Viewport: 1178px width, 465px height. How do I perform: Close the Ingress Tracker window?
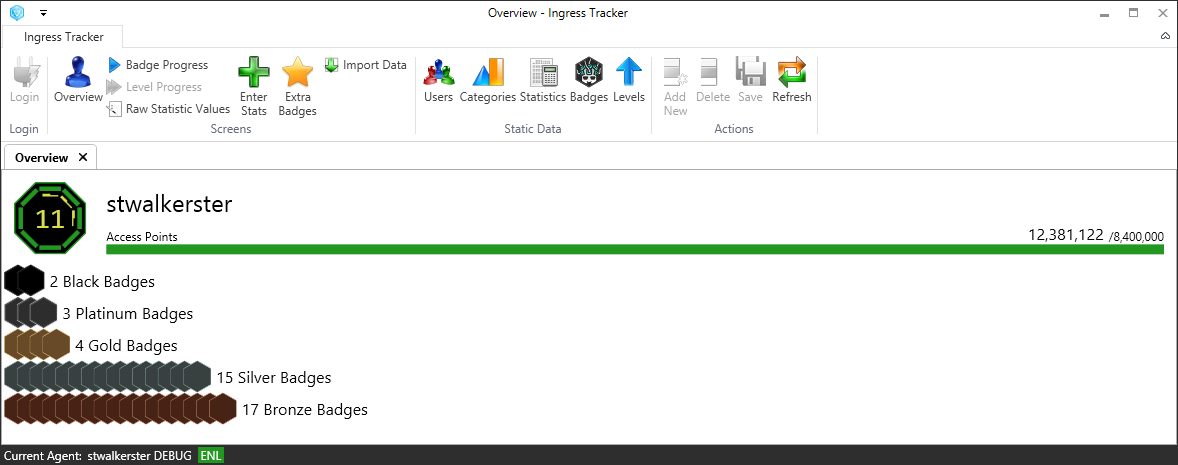(x=1165, y=13)
